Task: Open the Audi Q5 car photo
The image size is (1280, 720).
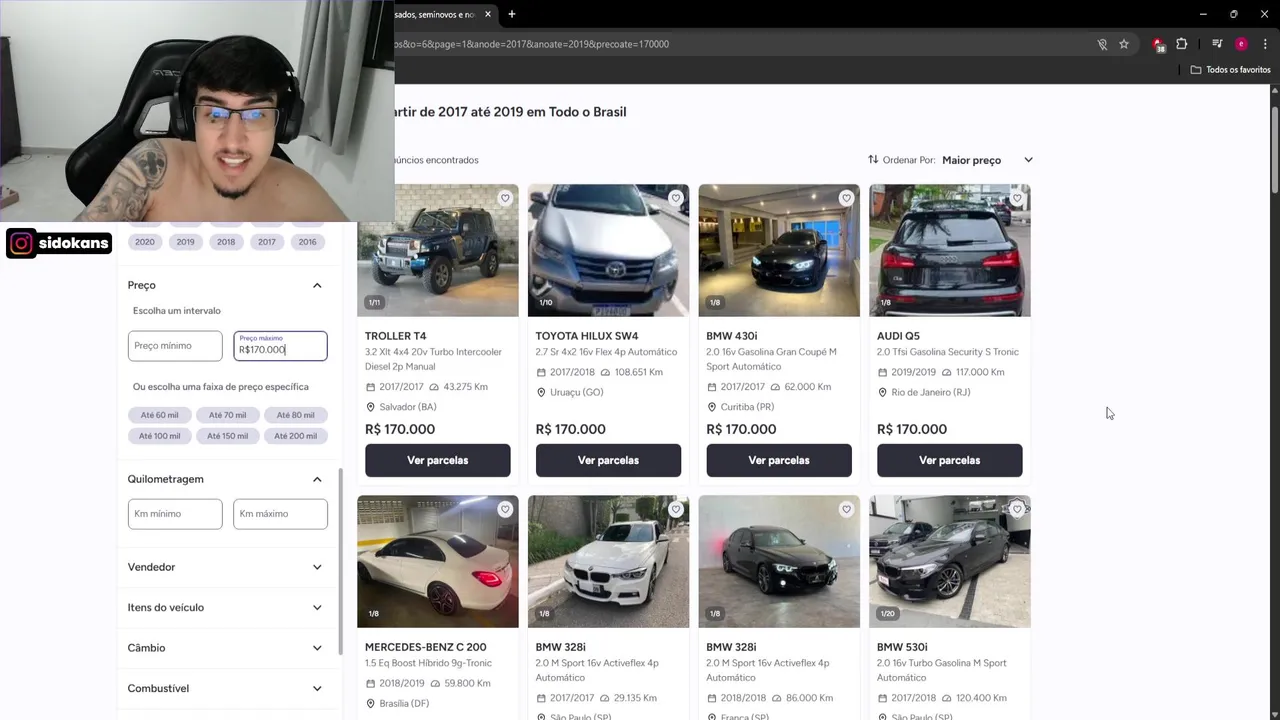Action: (950, 250)
